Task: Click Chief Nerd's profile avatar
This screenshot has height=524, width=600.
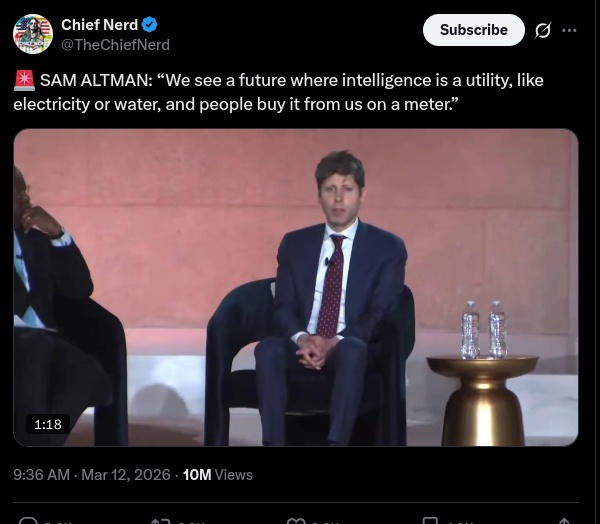Action: pos(33,34)
